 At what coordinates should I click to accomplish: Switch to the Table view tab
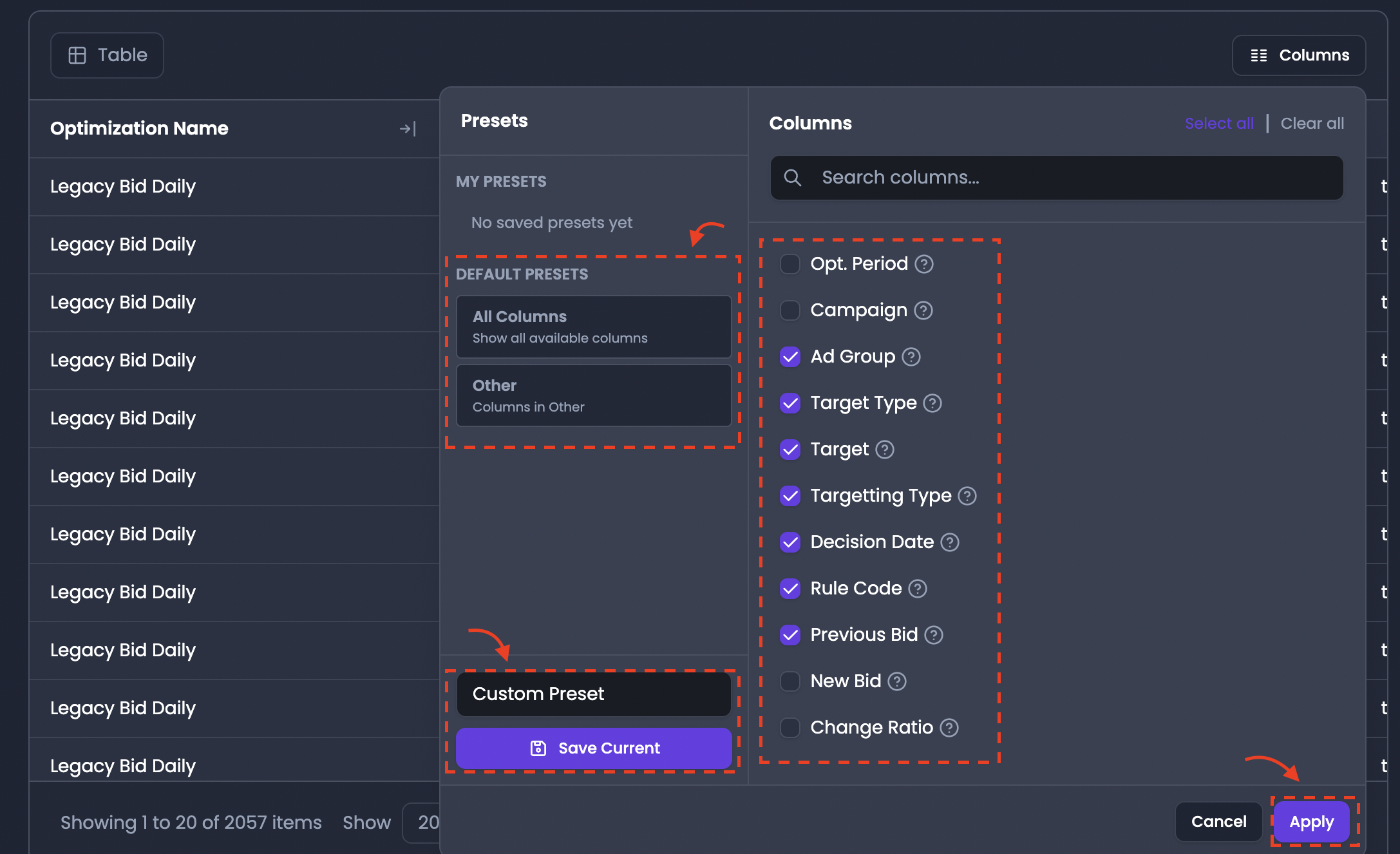click(108, 55)
